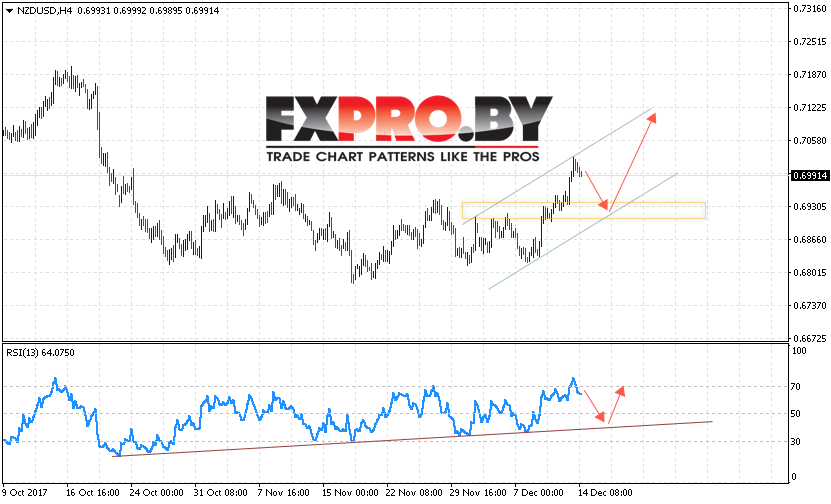Select the 31 Oct 08:00 time label
This screenshot has height=504, width=831.
(221, 493)
